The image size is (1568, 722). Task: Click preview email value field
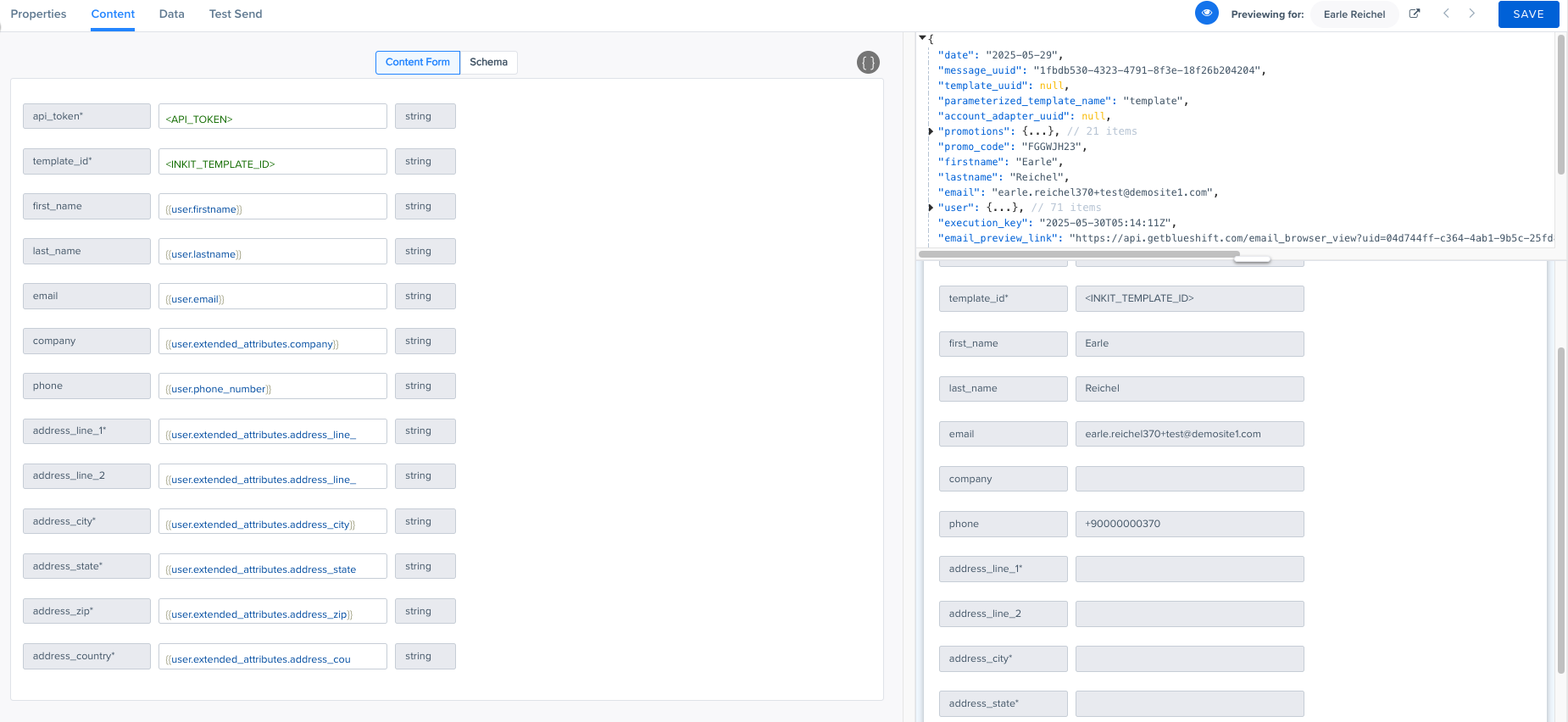[1189, 434]
